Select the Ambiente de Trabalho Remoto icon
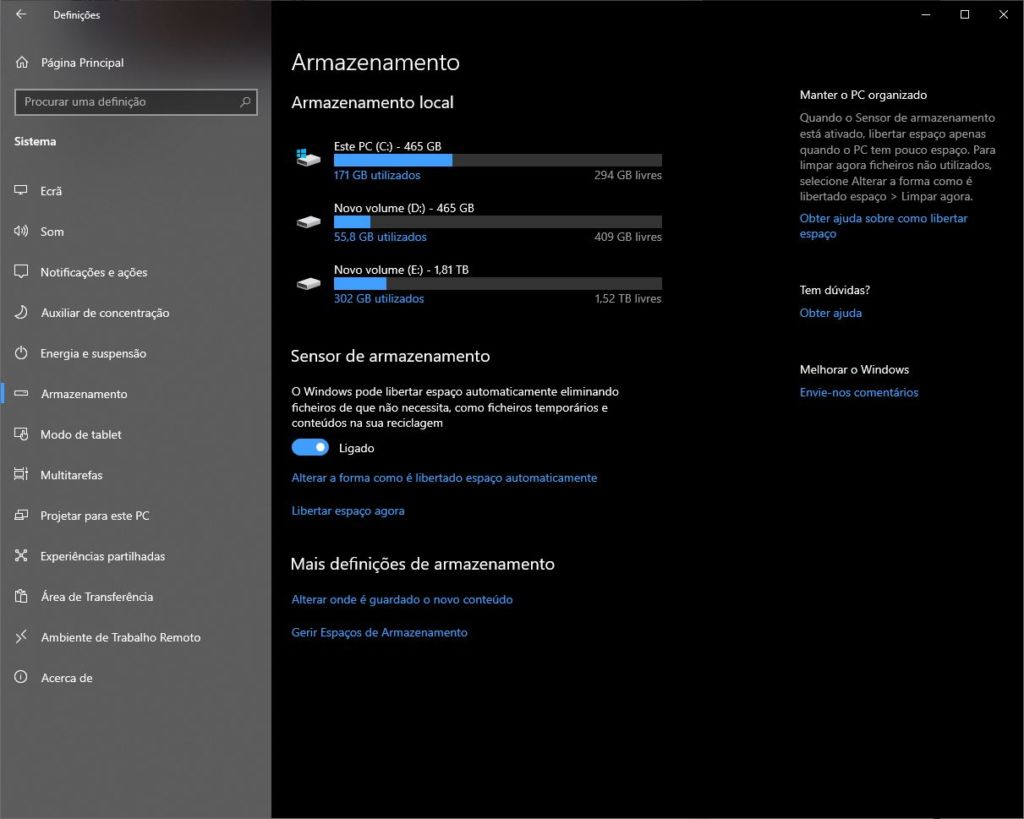The height and width of the screenshot is (819, 1024). (21, 636)
